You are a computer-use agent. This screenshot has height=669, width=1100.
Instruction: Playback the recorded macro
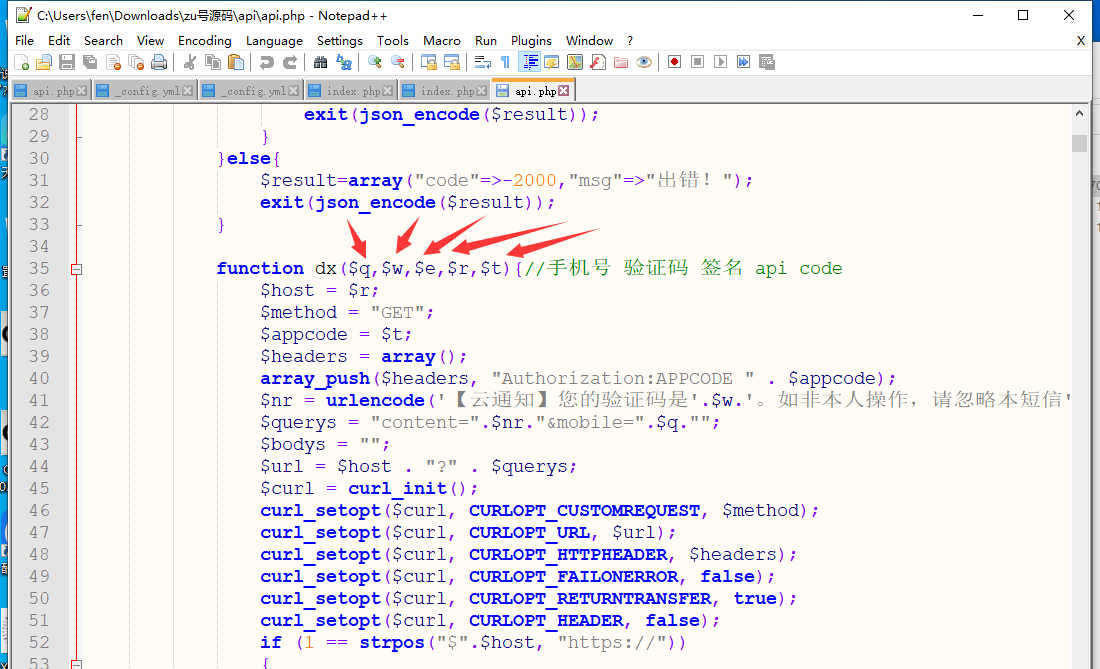point(720,62)
